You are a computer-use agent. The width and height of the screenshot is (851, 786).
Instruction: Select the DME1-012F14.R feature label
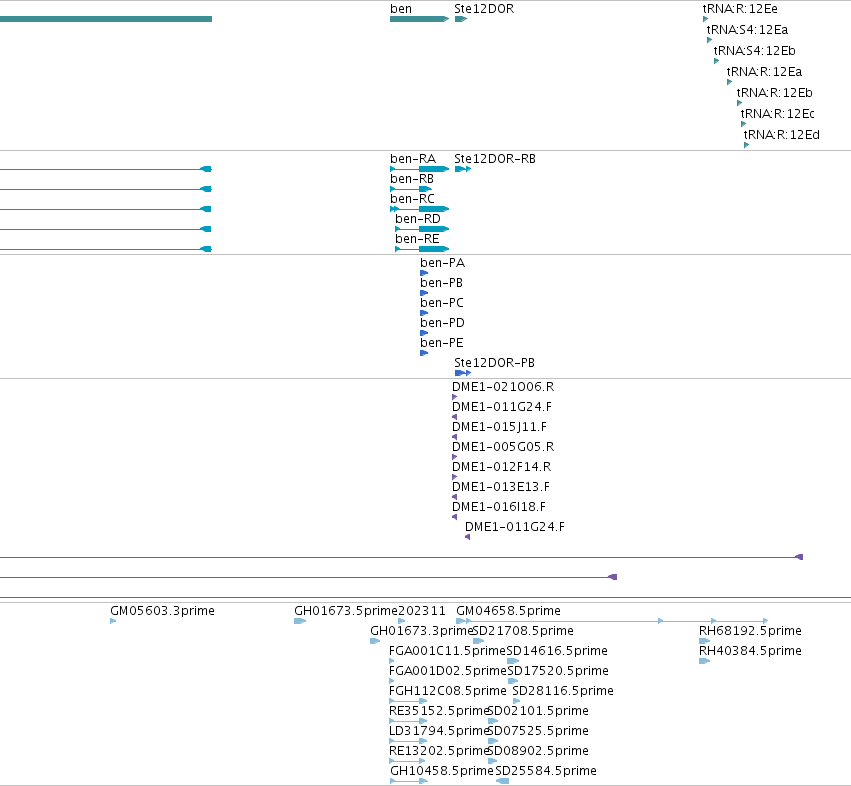click(501, 467)
